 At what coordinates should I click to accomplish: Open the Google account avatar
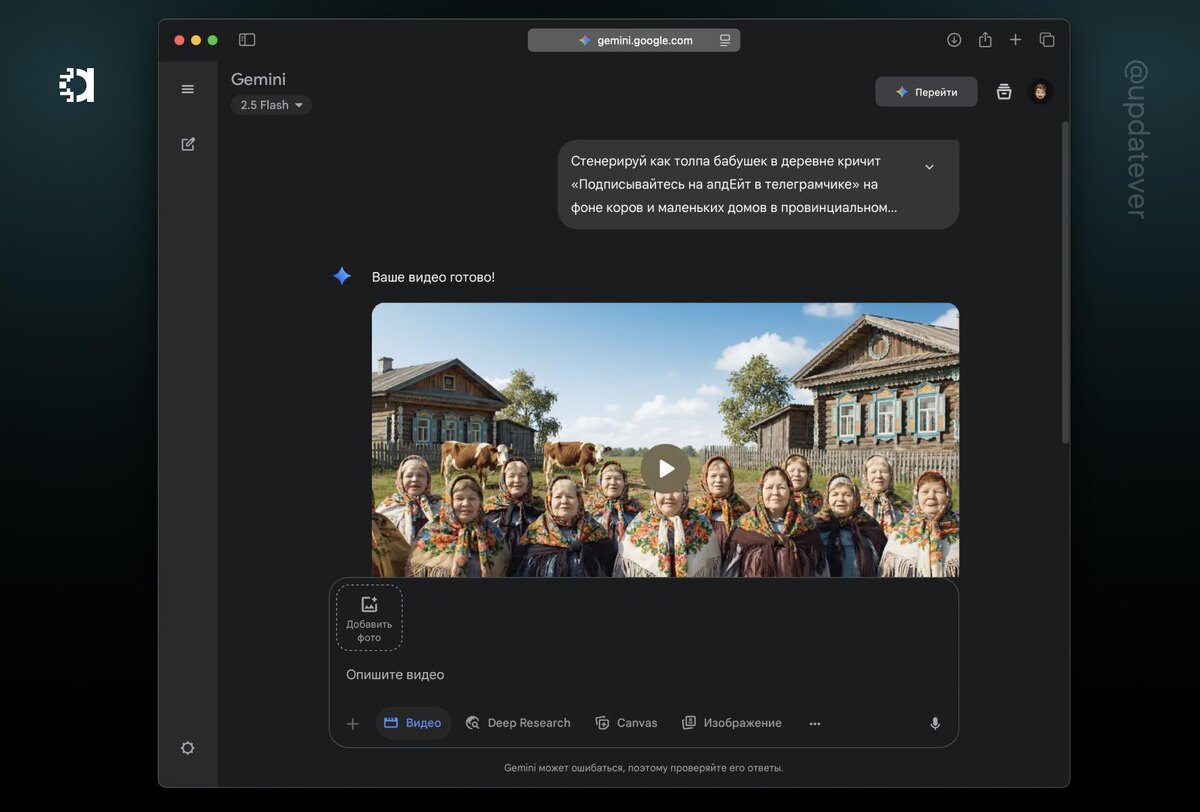tap(1040, 92)
